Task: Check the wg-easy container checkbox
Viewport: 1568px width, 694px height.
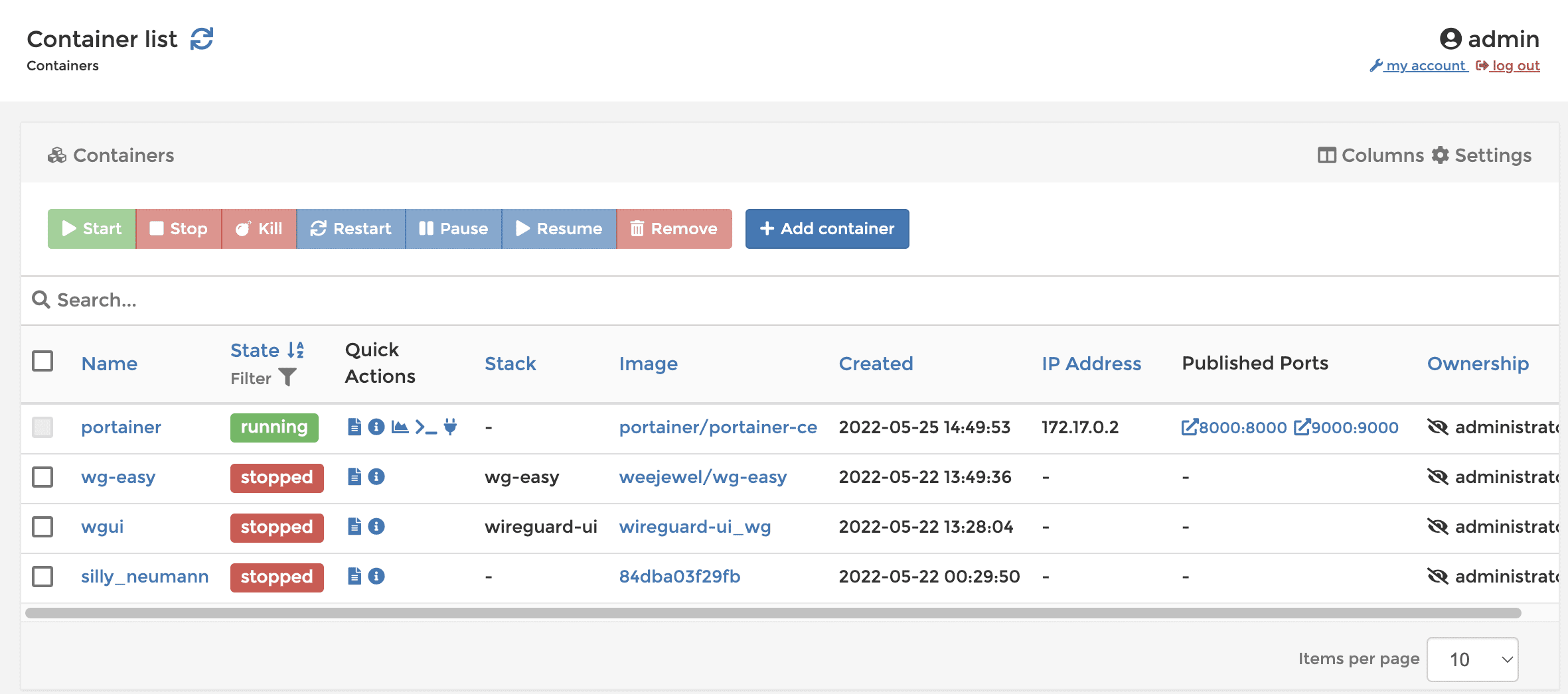Action: coord(42,478)
